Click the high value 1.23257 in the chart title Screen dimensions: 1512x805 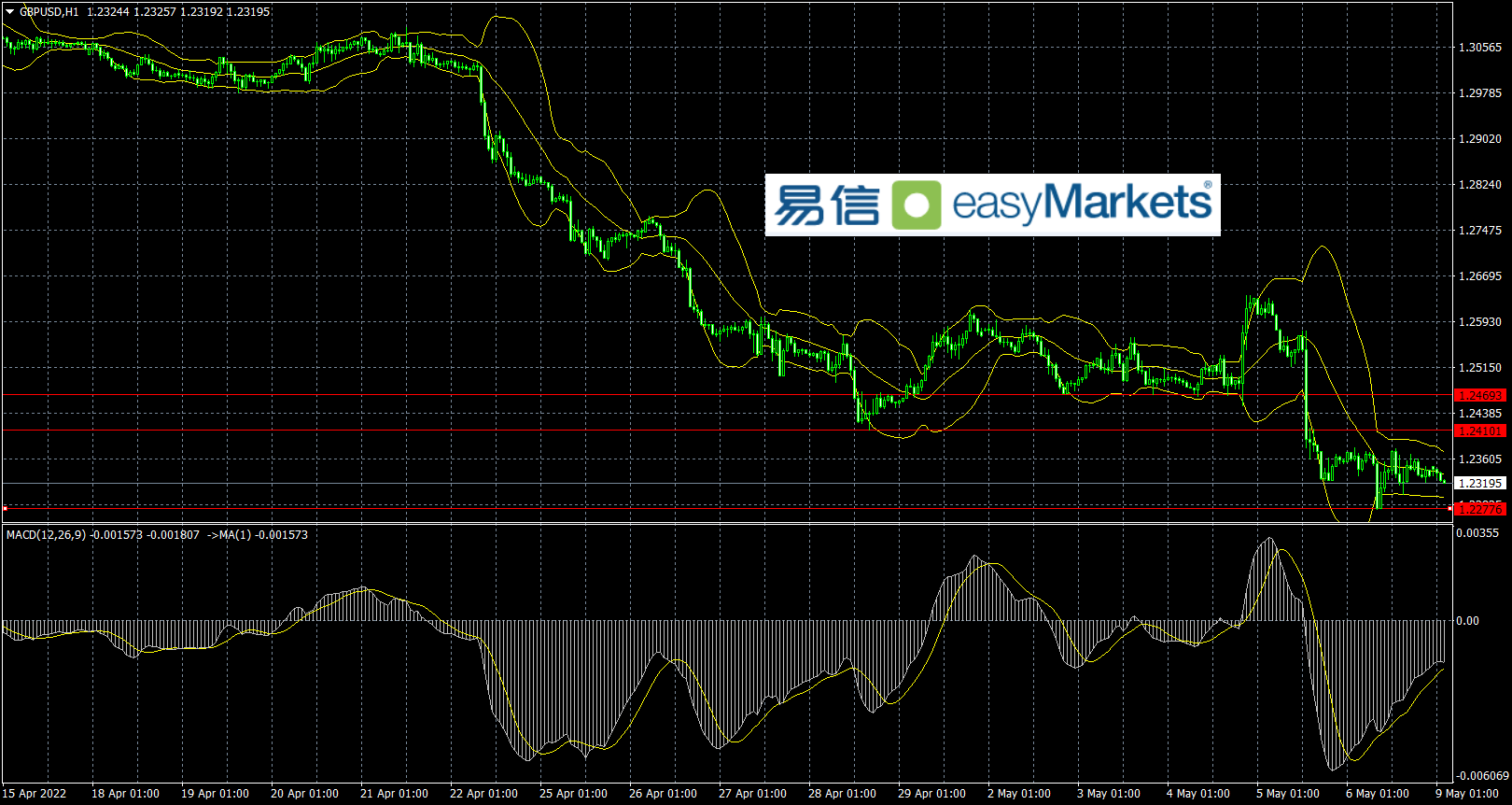coord(153,12)
